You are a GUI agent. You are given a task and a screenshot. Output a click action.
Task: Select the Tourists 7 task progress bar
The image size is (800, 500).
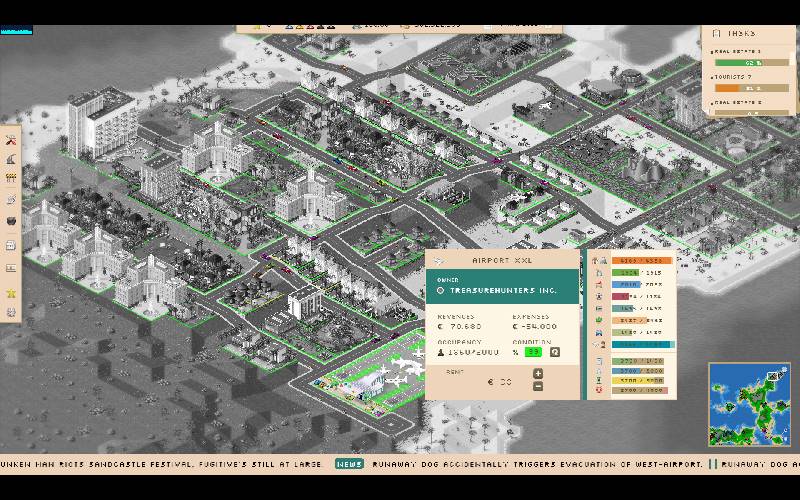coord(751,88)
